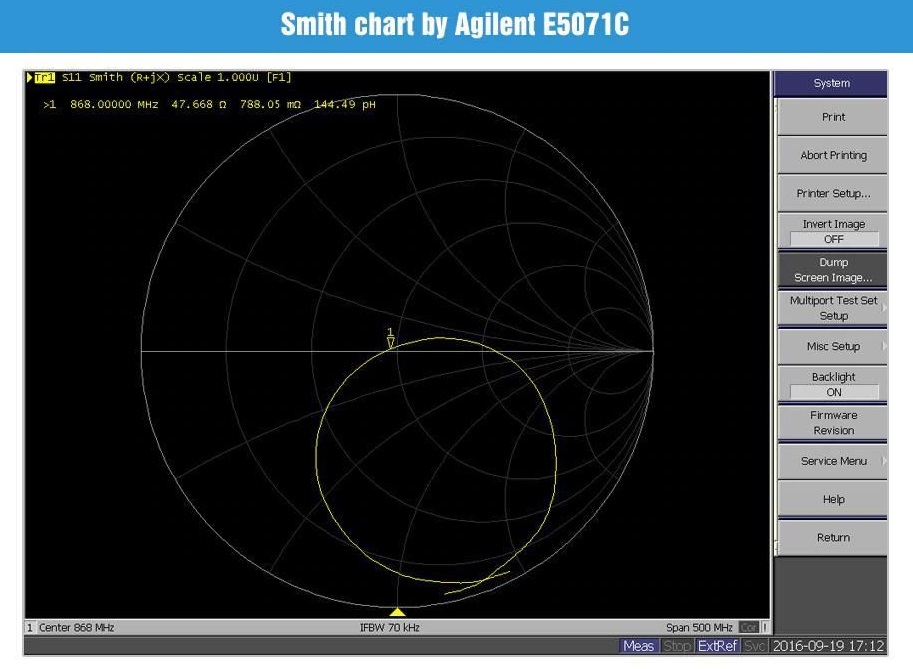Click the 788.05 mΩ marker value
The image size is (913, 669).
[270, 105]
